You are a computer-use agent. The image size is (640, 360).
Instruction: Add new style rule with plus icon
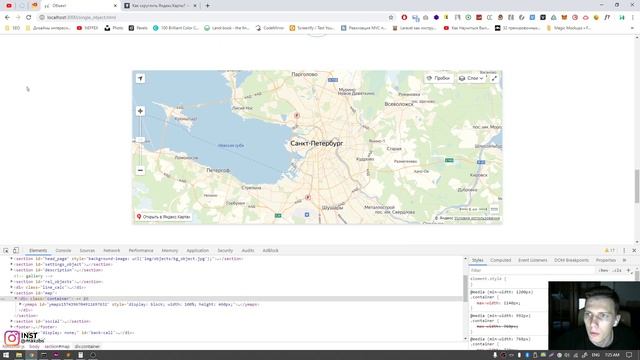[629, 270]
